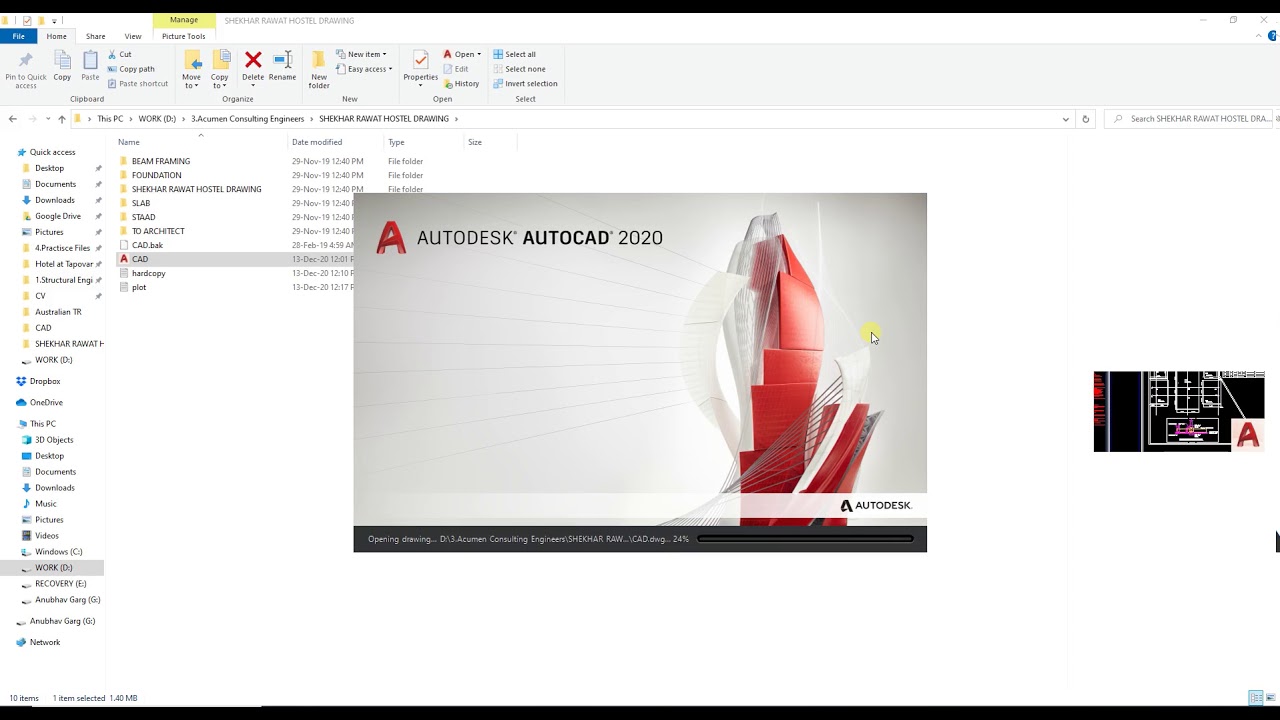
Task: Open the recent locations dropdown arrow
Action: (x=47, y=119)
